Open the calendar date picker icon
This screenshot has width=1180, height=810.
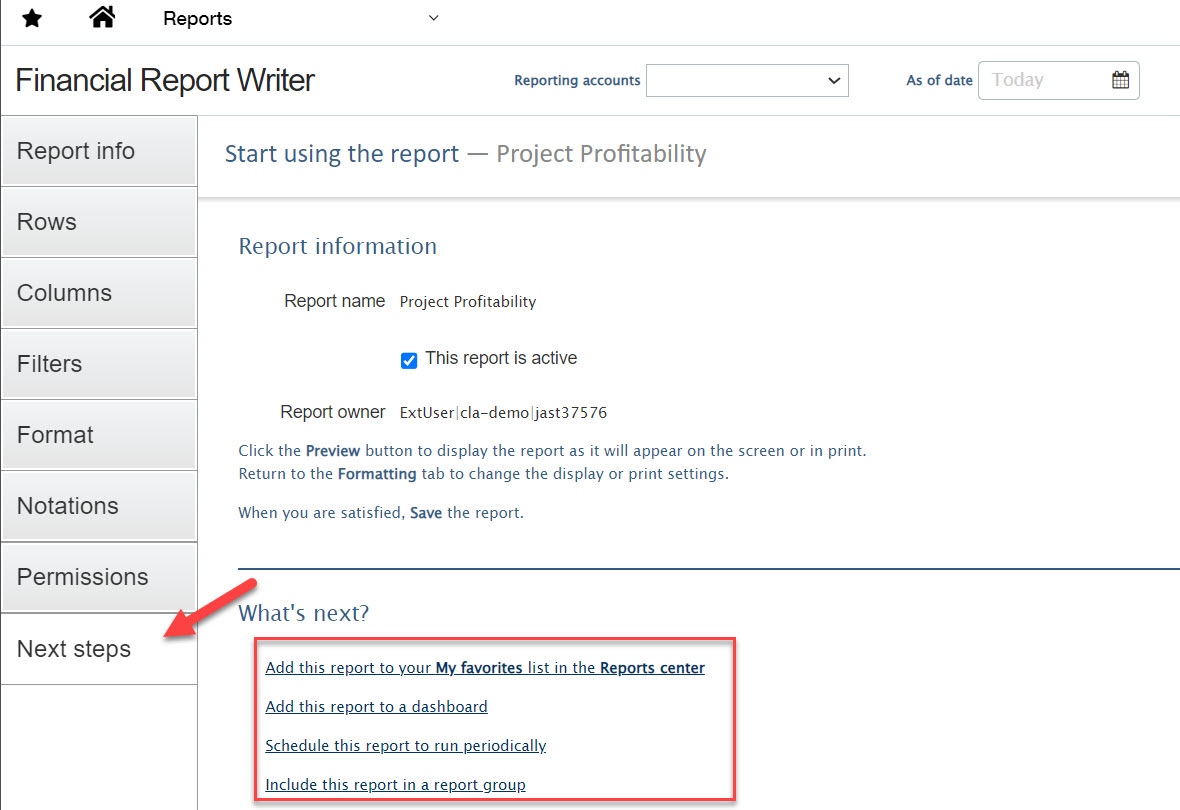(x=1120, y=80)
